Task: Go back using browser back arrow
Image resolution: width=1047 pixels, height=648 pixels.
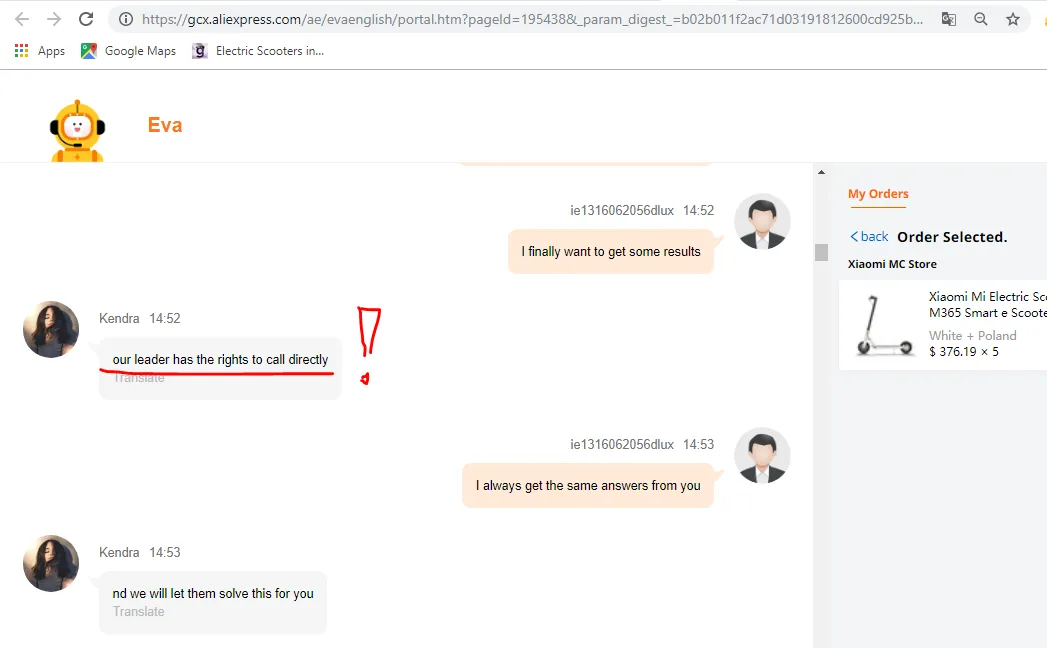Action: [x=22, y=19]
